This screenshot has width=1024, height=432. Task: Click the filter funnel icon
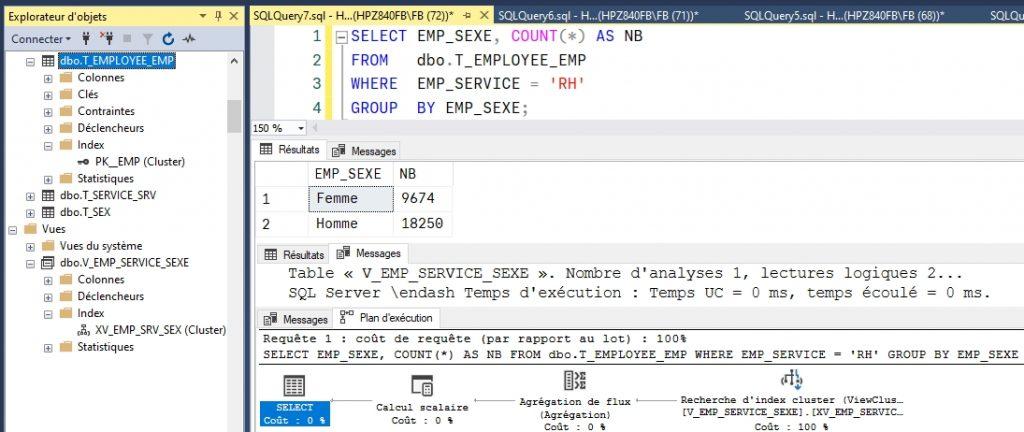pos(147,38)
